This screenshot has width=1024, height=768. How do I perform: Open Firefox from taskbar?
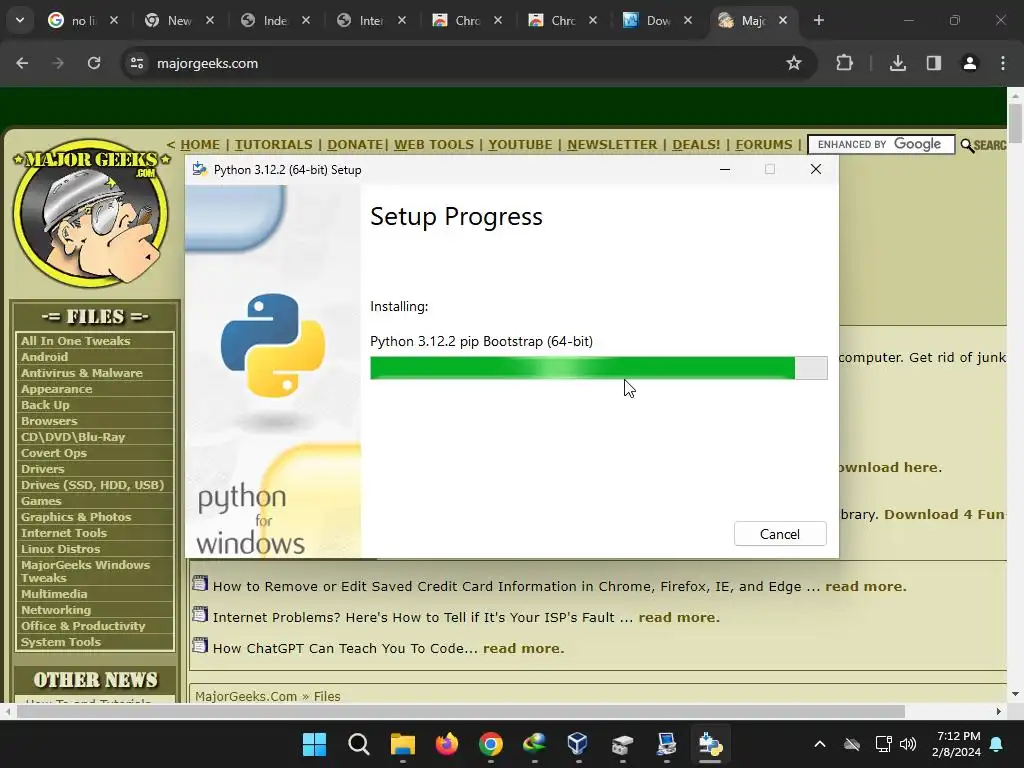coord(447,744)
